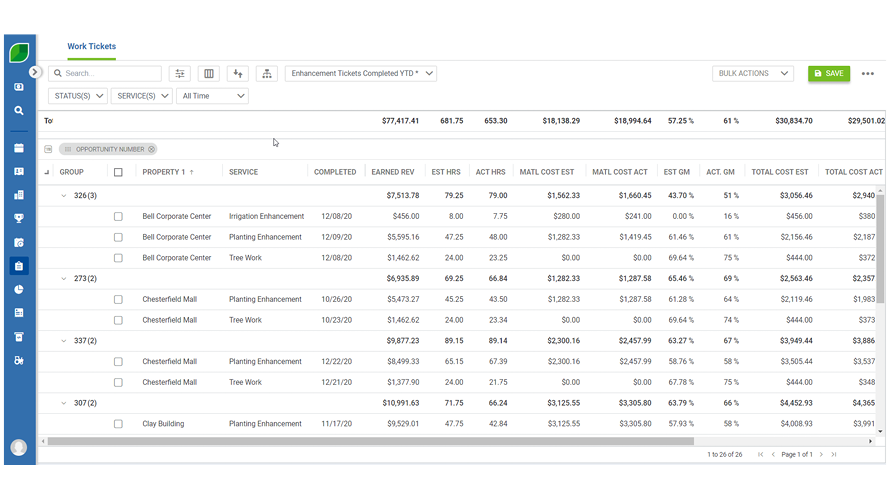The width and height of the screenshot is (890, 500).
Task: Click the horizontal scrollbar thumb
Action: point(371,441)
